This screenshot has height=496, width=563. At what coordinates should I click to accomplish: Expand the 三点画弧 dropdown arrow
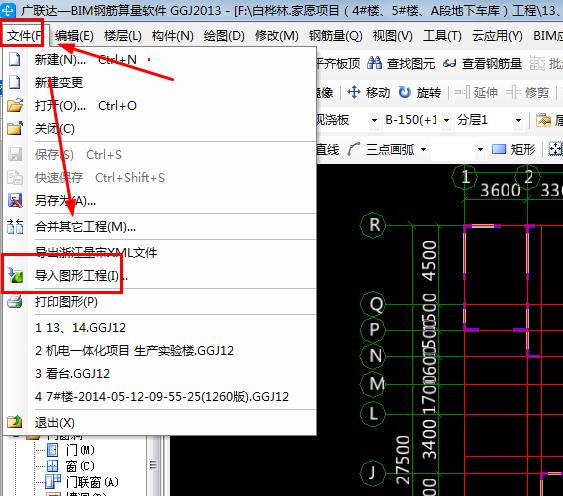point(424,149)
